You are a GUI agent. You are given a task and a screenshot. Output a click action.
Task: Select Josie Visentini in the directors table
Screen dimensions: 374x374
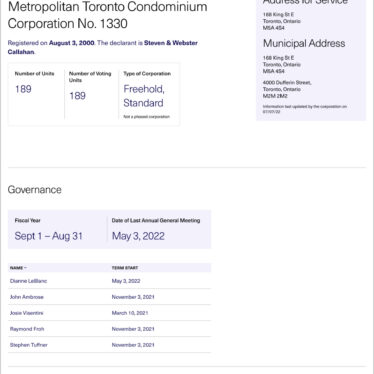point(26,313)
